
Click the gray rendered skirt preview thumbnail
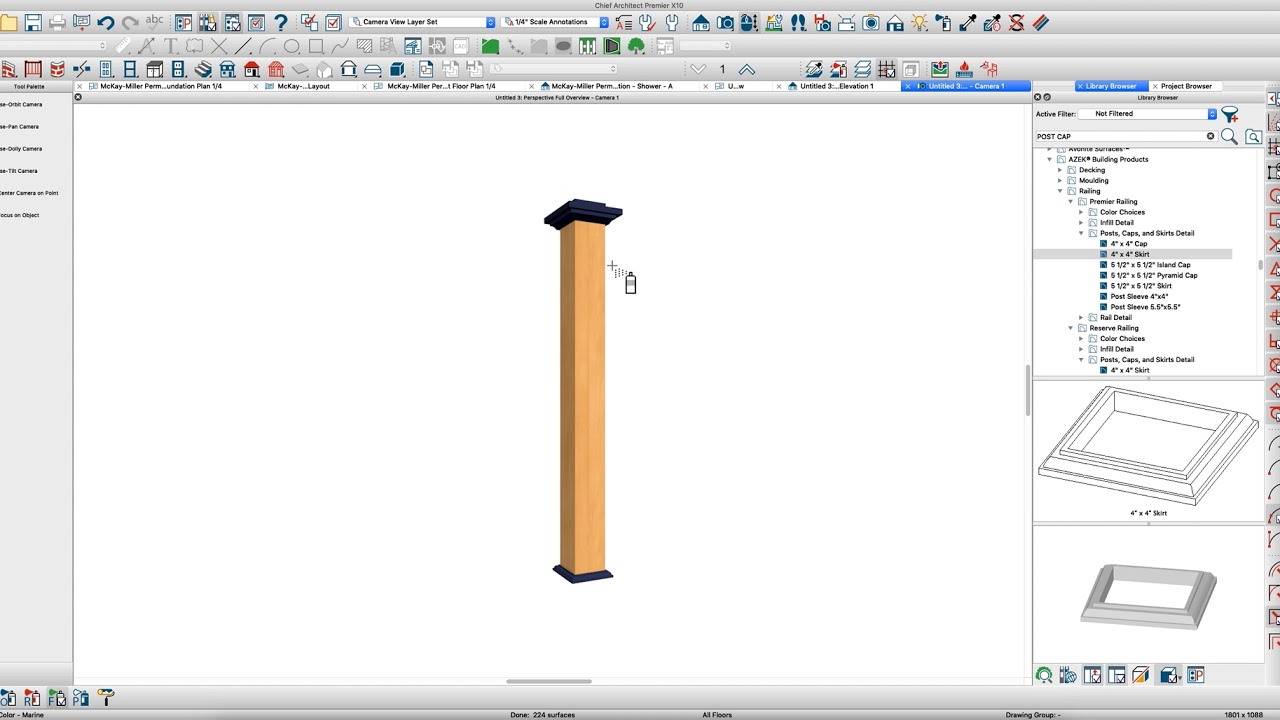[x=1148, y=596]
